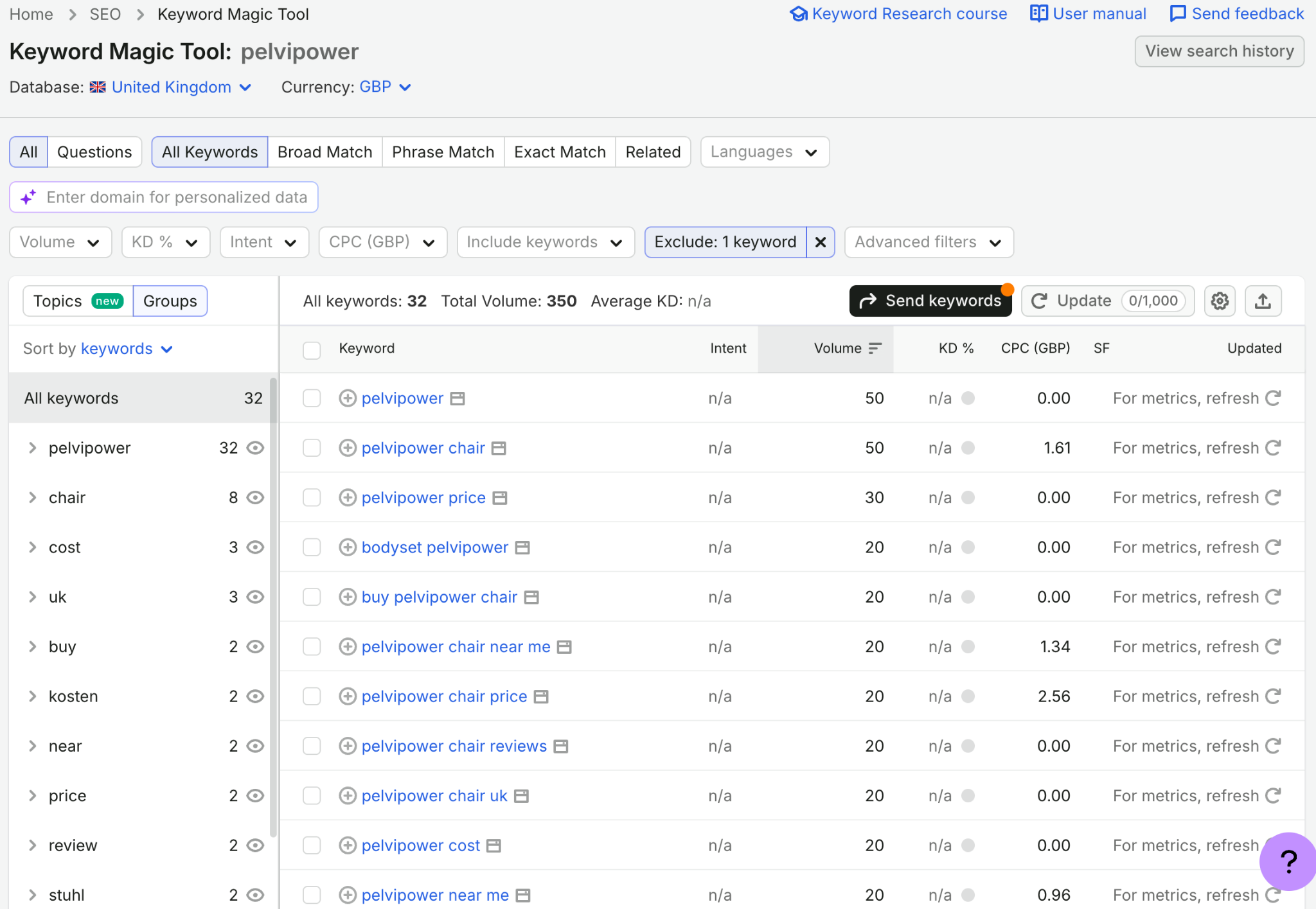Select the Related tab
Screen dimensions: 1316x909
653,152
